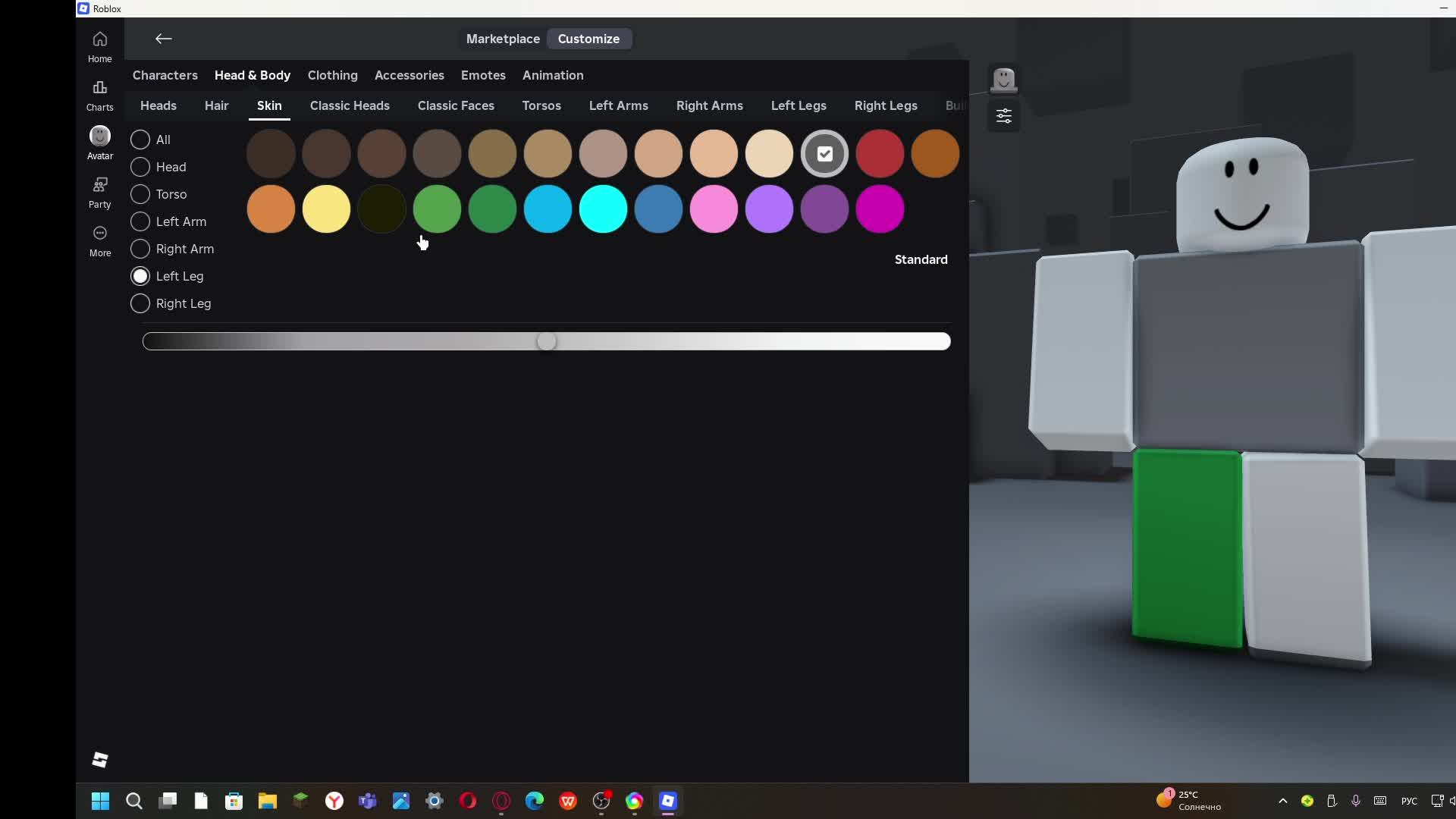Switch to the Clothing category tab

332,75
